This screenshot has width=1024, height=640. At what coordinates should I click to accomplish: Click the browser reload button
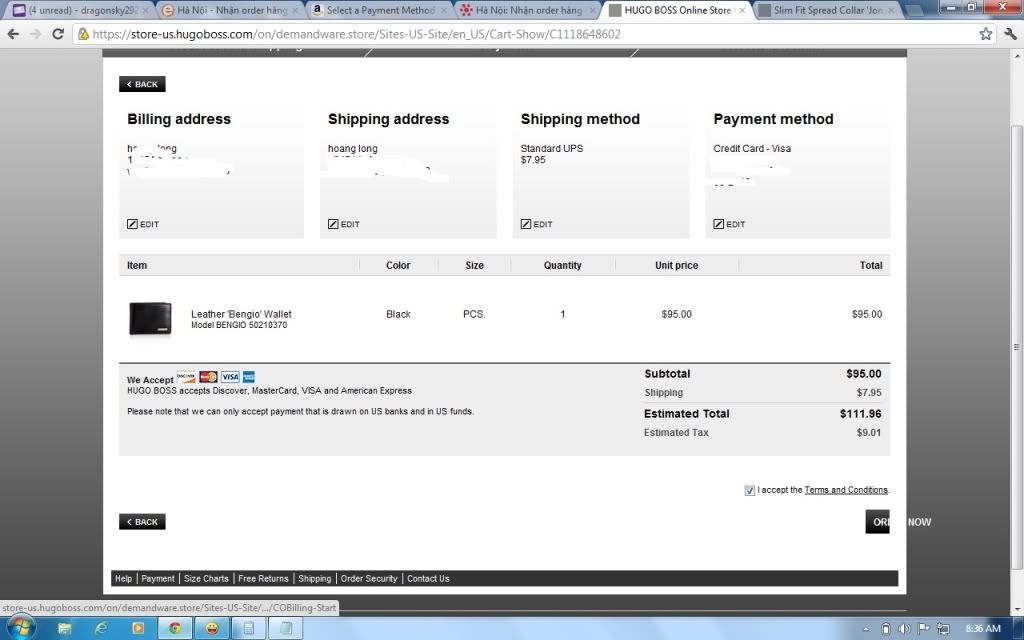(58, 33)
